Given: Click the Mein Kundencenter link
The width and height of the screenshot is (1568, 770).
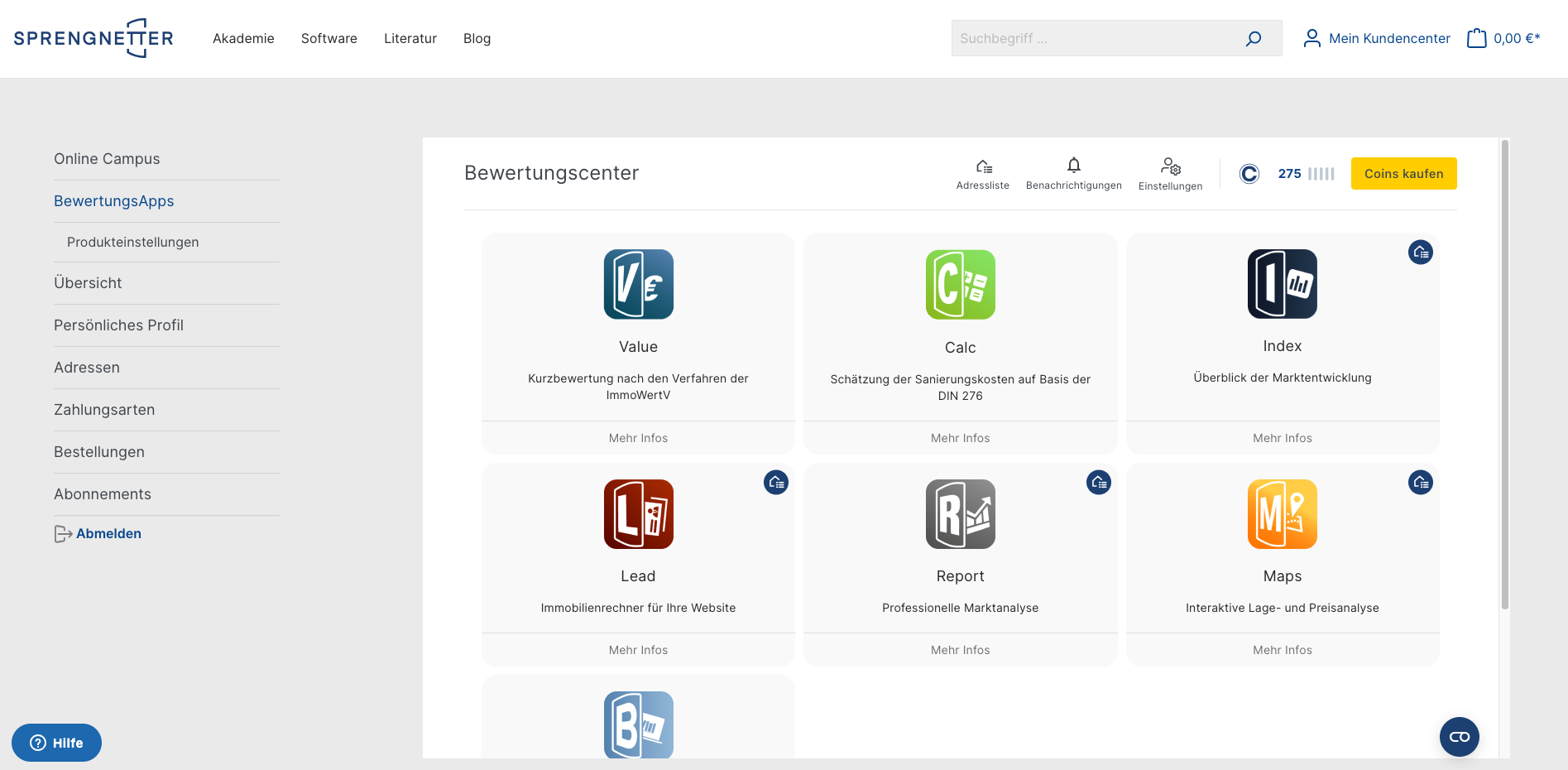Looking at the screenshot, I should click(1389, 38).
